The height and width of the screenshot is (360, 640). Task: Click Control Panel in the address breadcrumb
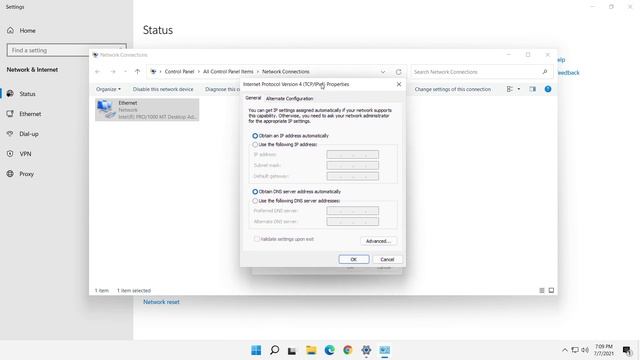(179, 72)
